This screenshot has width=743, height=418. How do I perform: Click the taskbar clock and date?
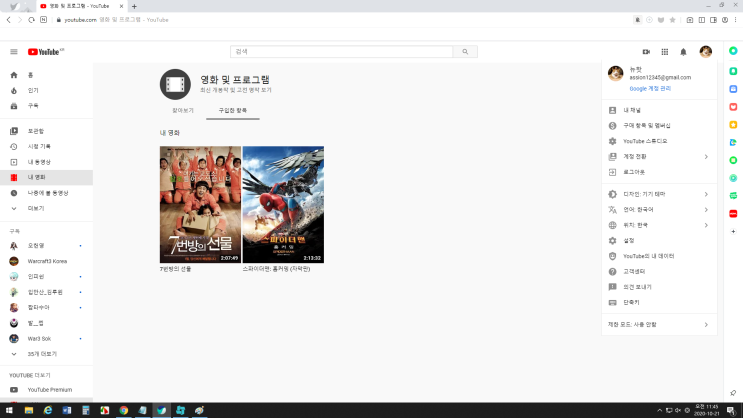pos(707,410)
